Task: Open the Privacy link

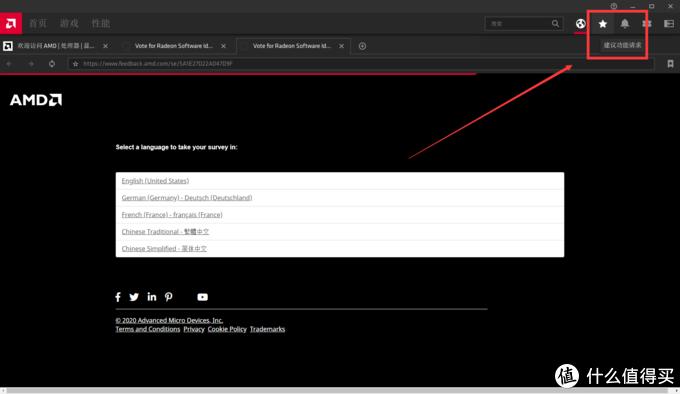Action: click(194, 329)
